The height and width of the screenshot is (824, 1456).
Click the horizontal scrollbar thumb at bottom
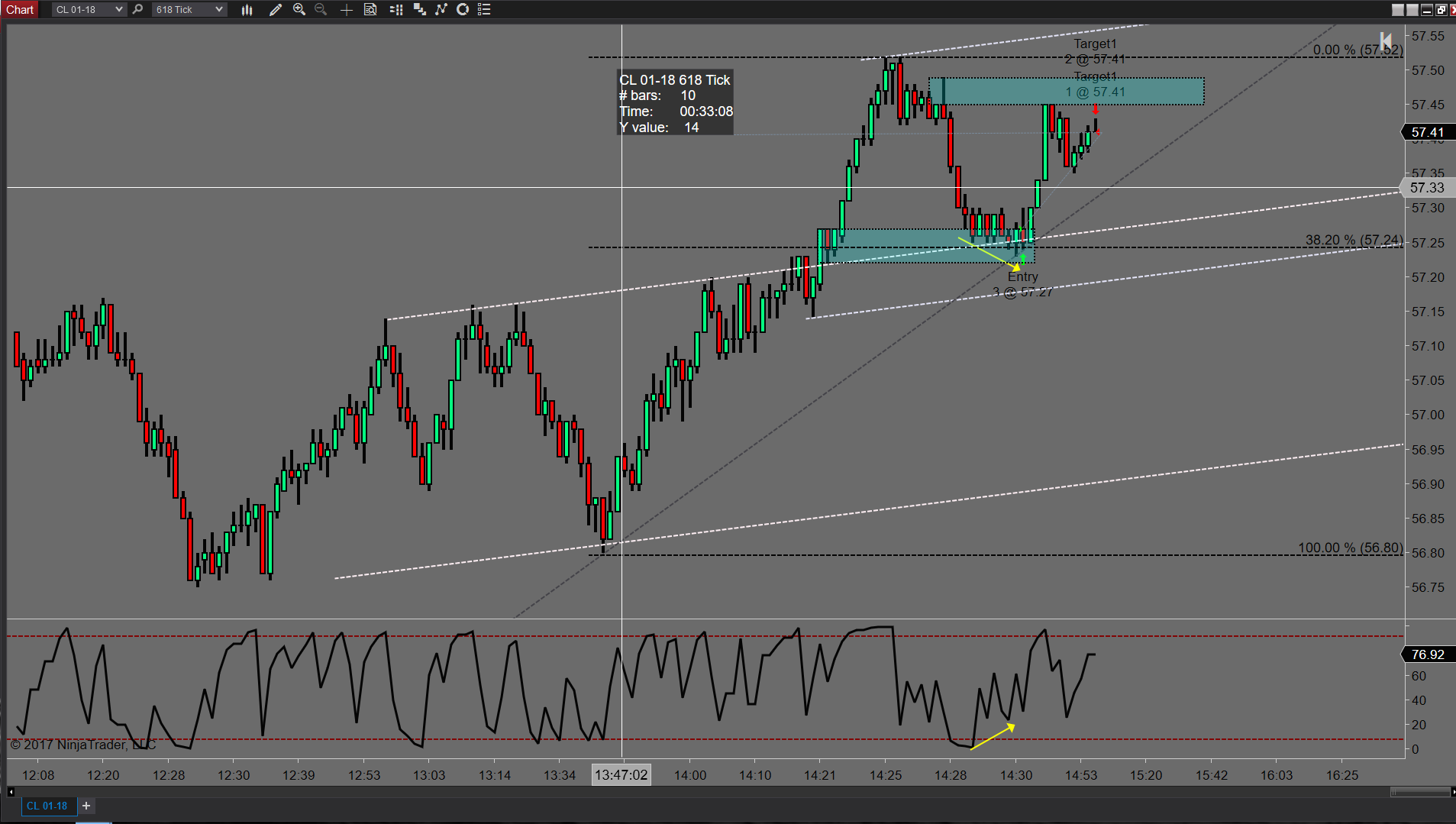point(1419,792)
